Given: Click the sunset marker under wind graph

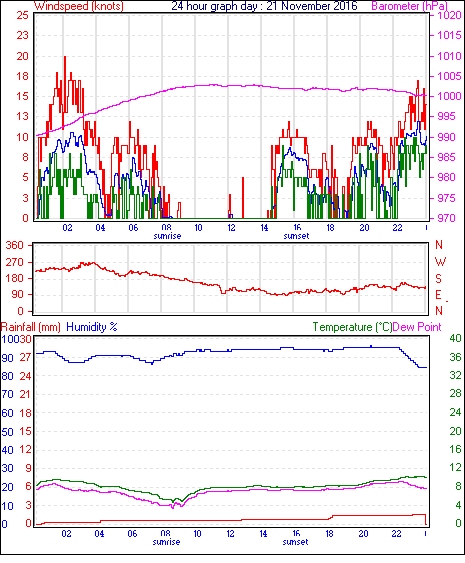Looking at the screenshot, I should point(296,236).
